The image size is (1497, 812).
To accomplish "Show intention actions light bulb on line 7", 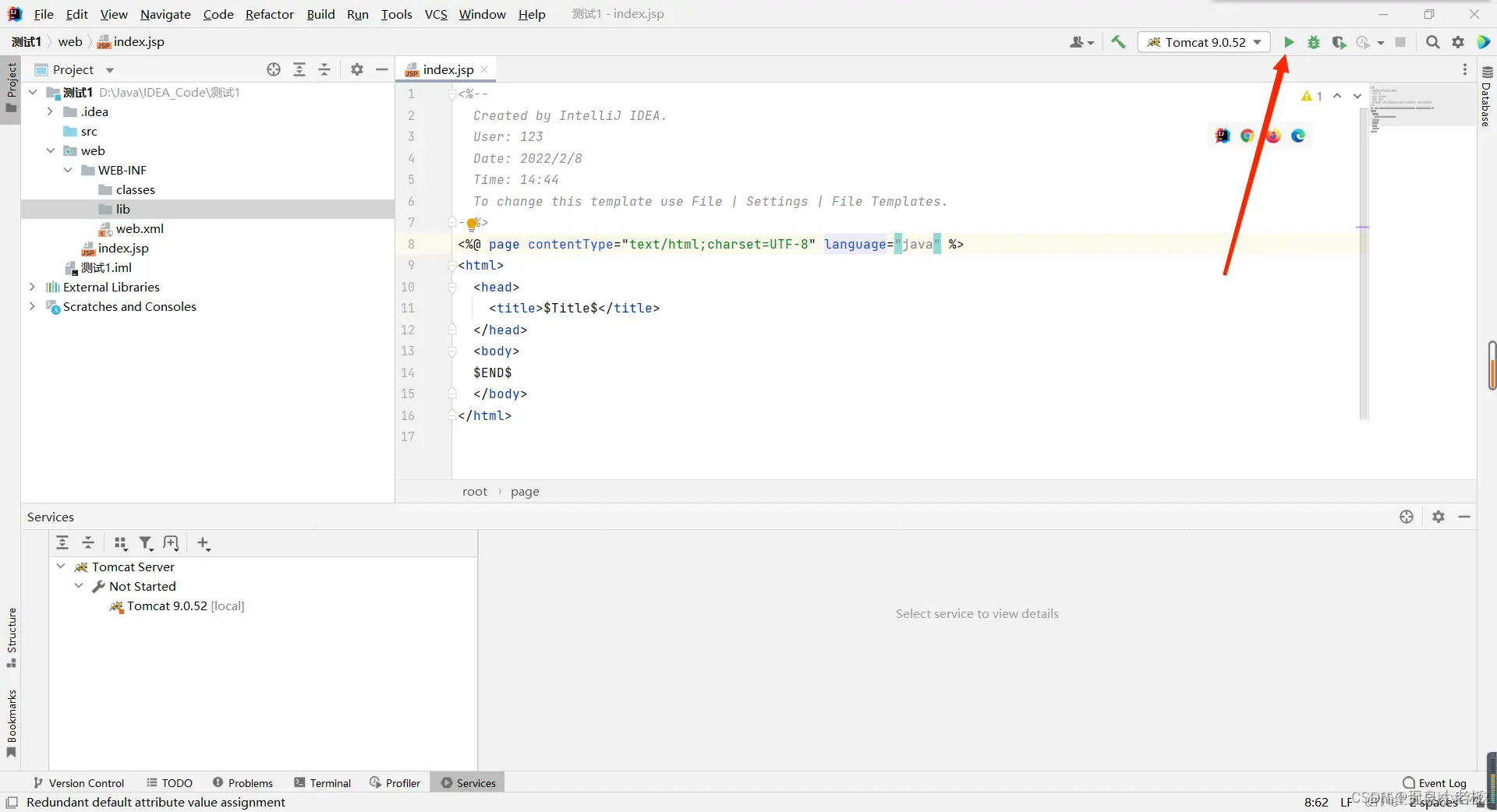I will pyautogui.click(x=472, y=224).
